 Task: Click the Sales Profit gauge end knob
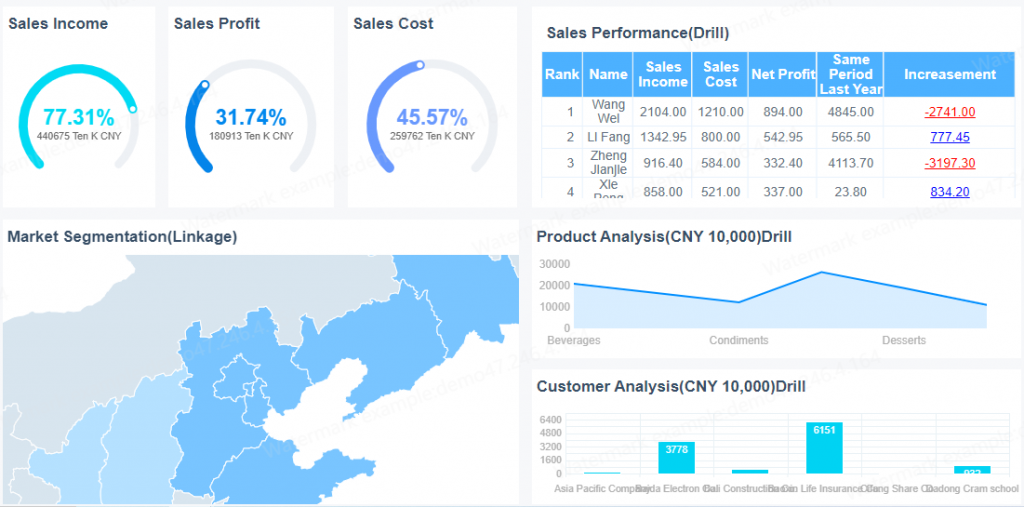point(205,84)
